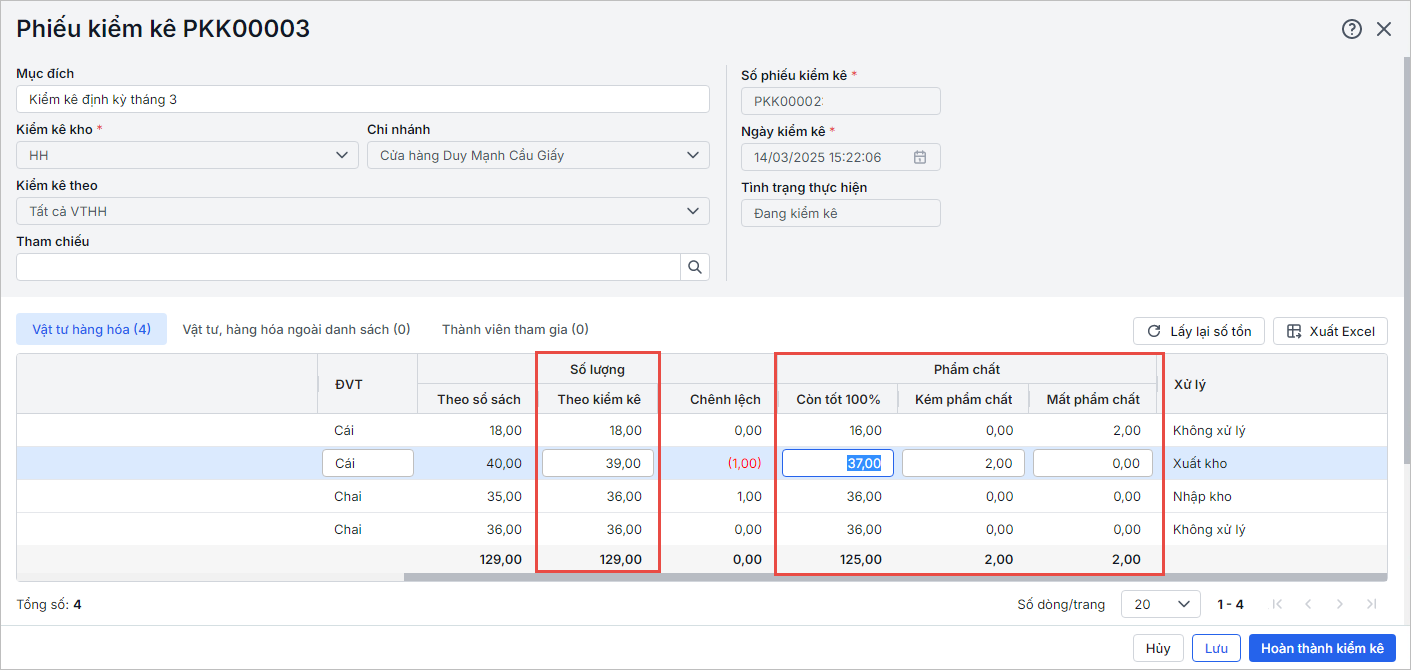This screenshot has width=1411, height=670.
Task: Open the calendar icon in Ngày kiểm kê
Action: [920, 157]
